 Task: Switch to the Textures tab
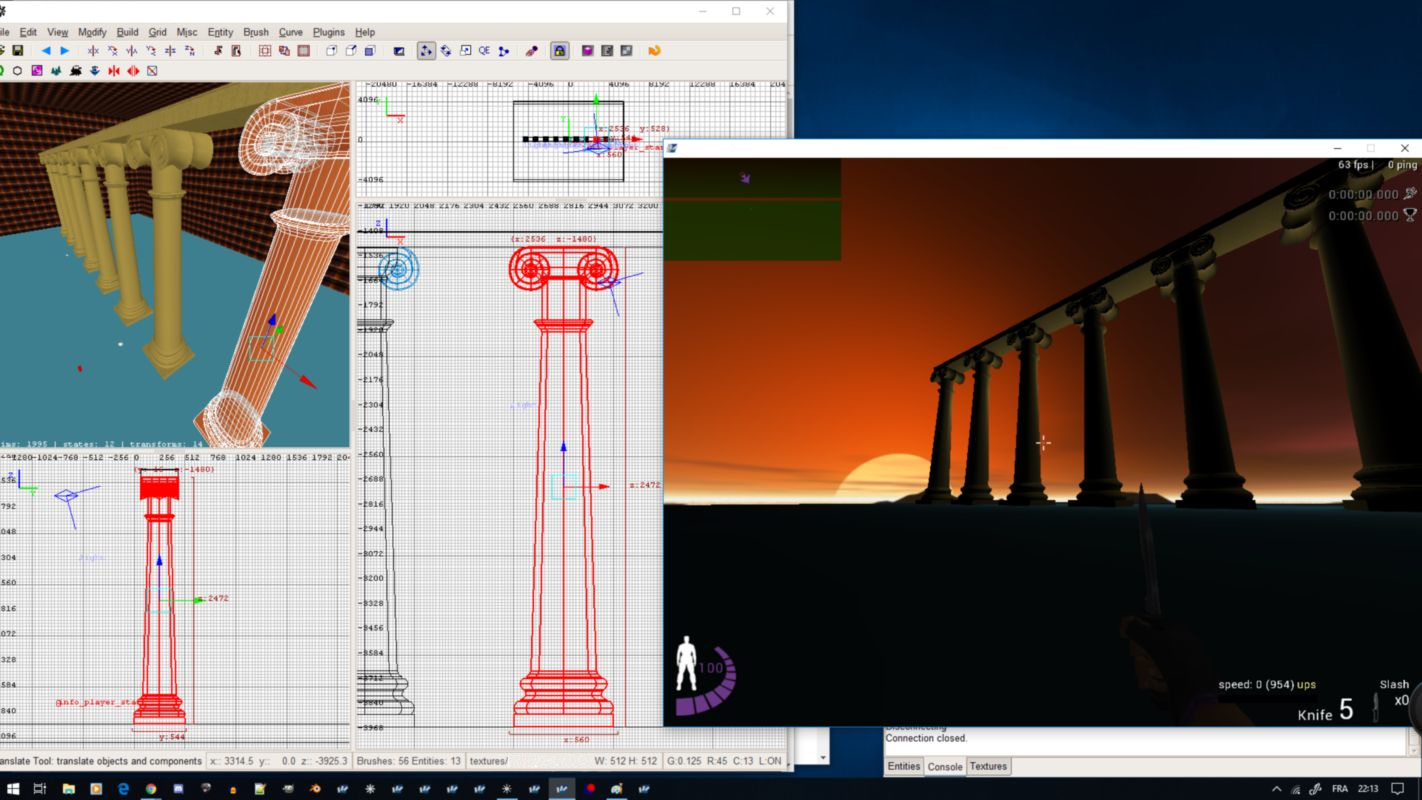click(988, 766)
